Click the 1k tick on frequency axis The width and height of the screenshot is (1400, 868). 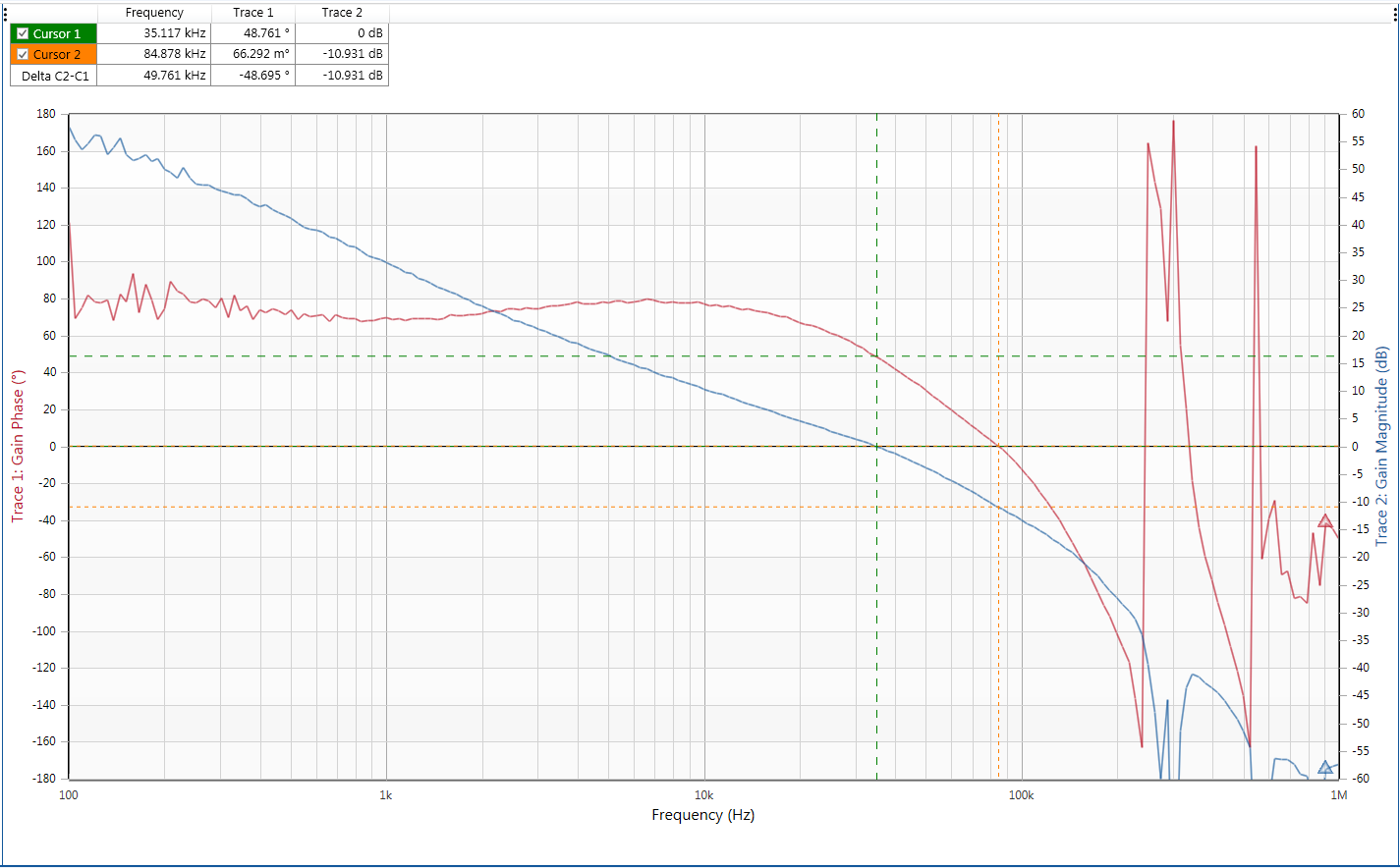[x=386, y=795]
